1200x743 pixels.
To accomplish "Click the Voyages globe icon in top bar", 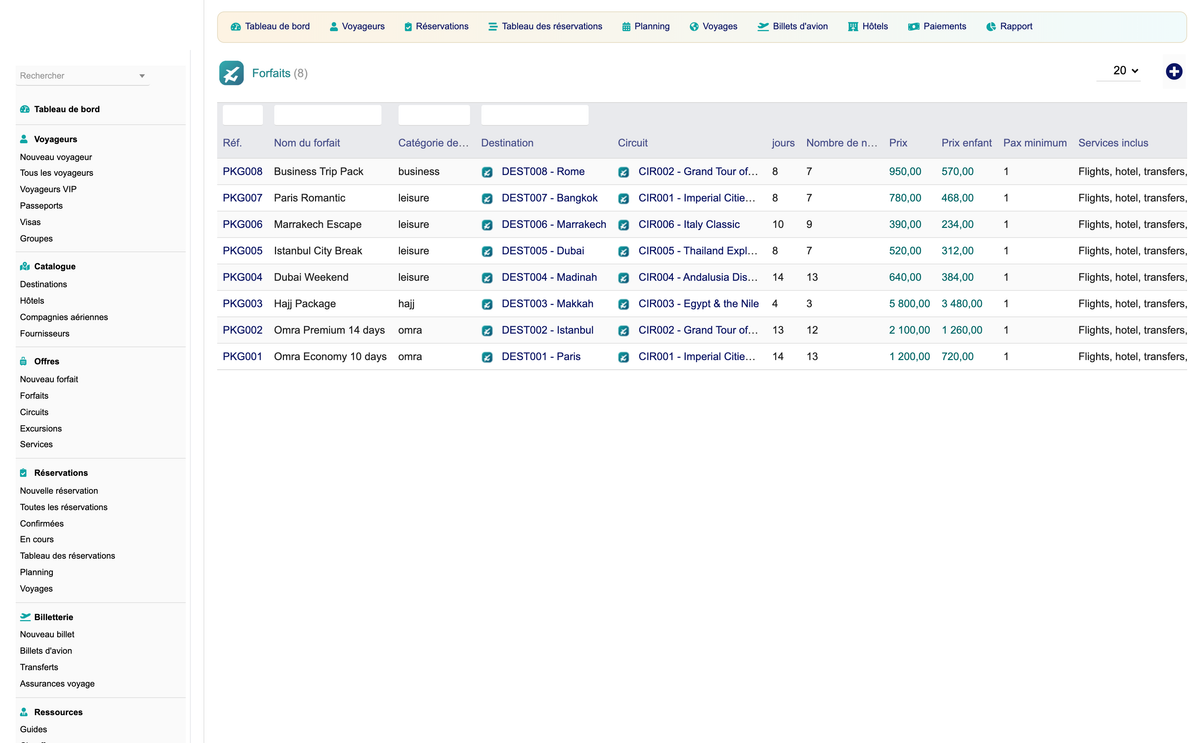I will pyautogui.click(x=694, y=27).
